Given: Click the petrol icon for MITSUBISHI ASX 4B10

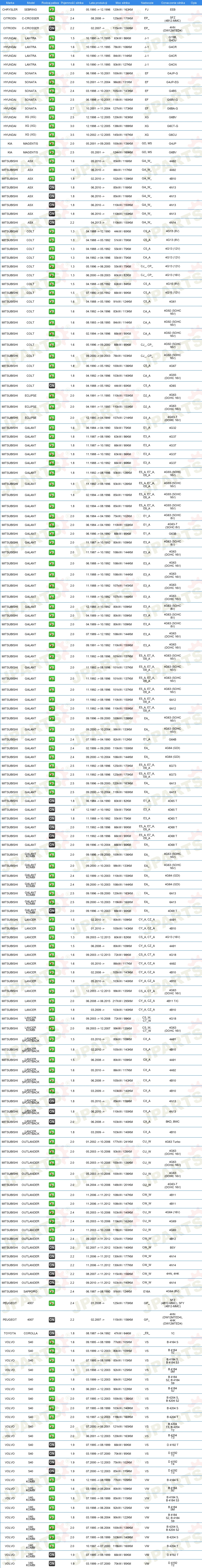Looking at the screenshot, I should tap(52, 179).
